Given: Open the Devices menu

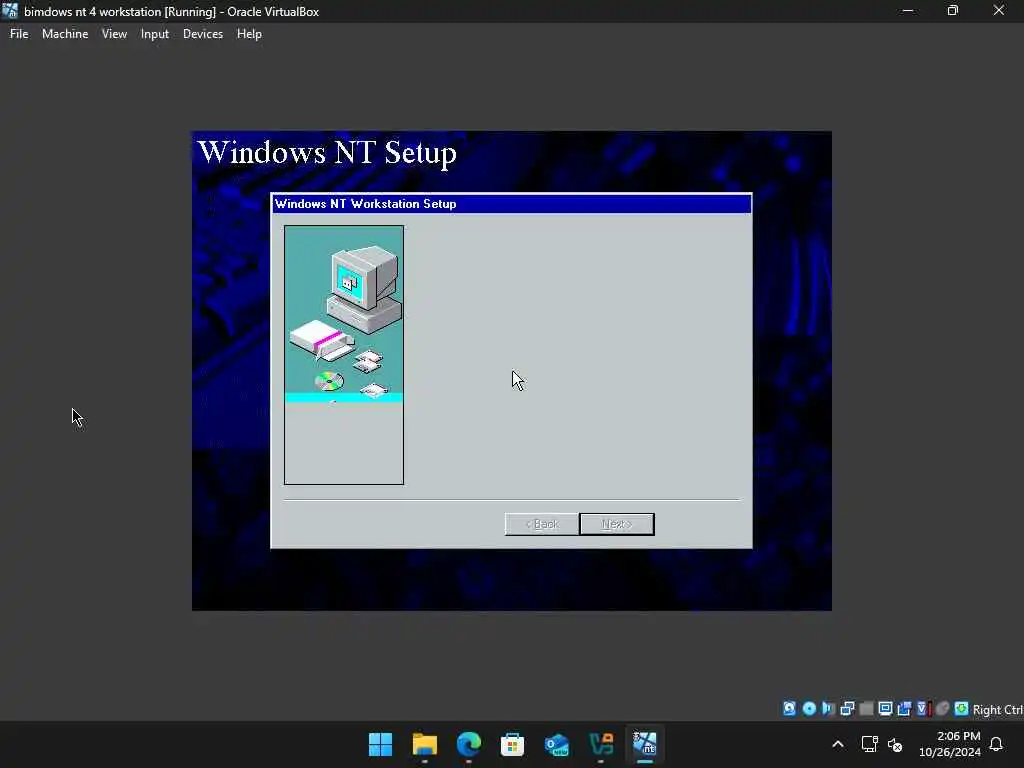Looking at the screenshot, I should coord(202,34).
